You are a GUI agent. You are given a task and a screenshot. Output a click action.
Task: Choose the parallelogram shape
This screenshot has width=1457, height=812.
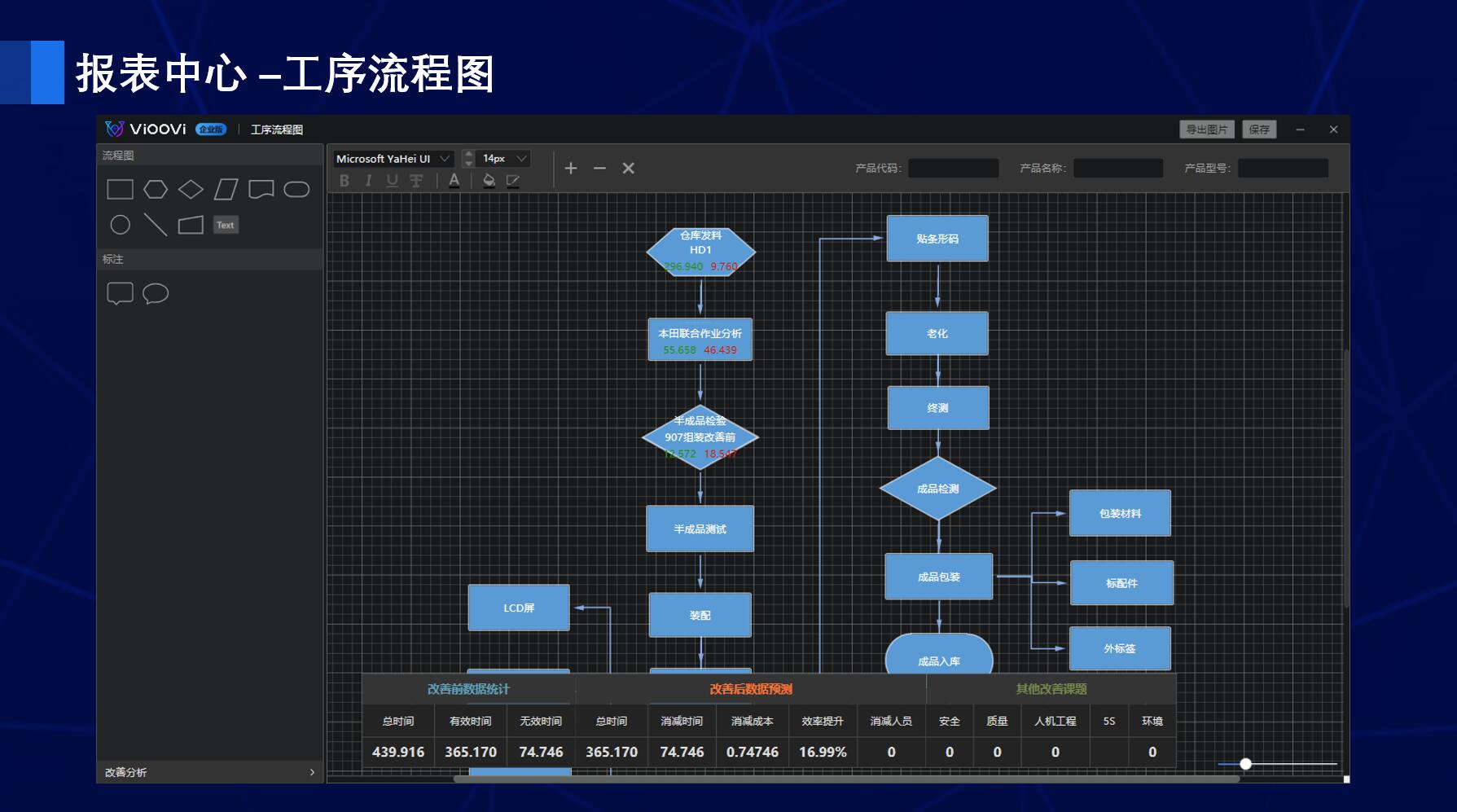pyautogui.click(x=226, y=190)
